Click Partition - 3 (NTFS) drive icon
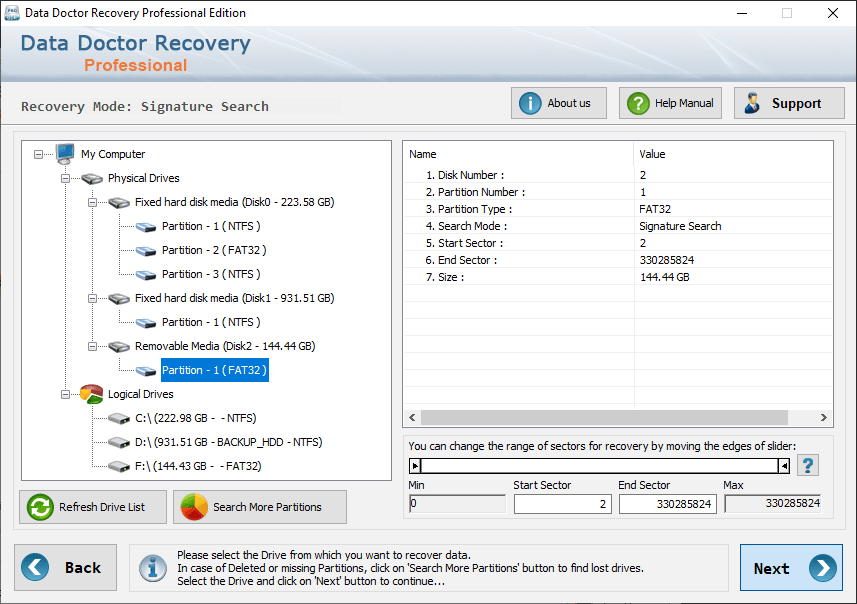This screenshot has width=857, height=604. click(x=146, y=275)
